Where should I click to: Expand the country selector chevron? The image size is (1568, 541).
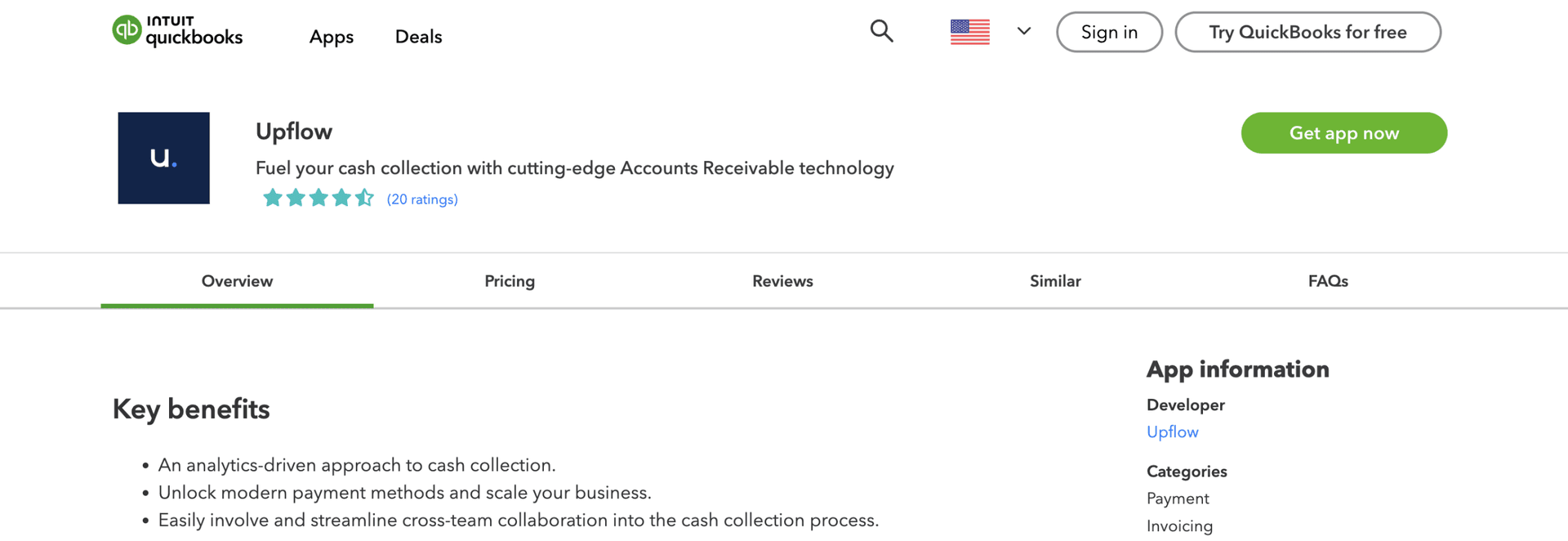1023,31
